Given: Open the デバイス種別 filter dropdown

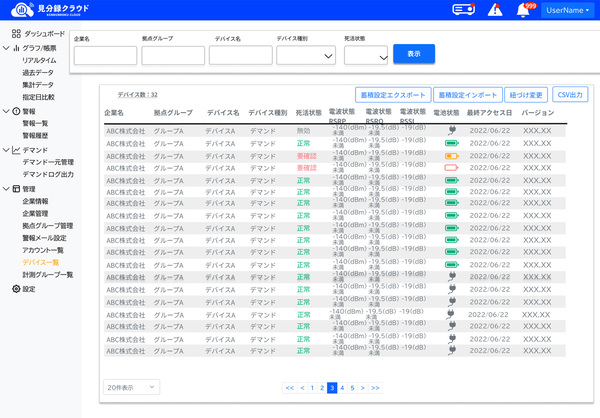Looking at the screenshot, I should tap(305, 56).
